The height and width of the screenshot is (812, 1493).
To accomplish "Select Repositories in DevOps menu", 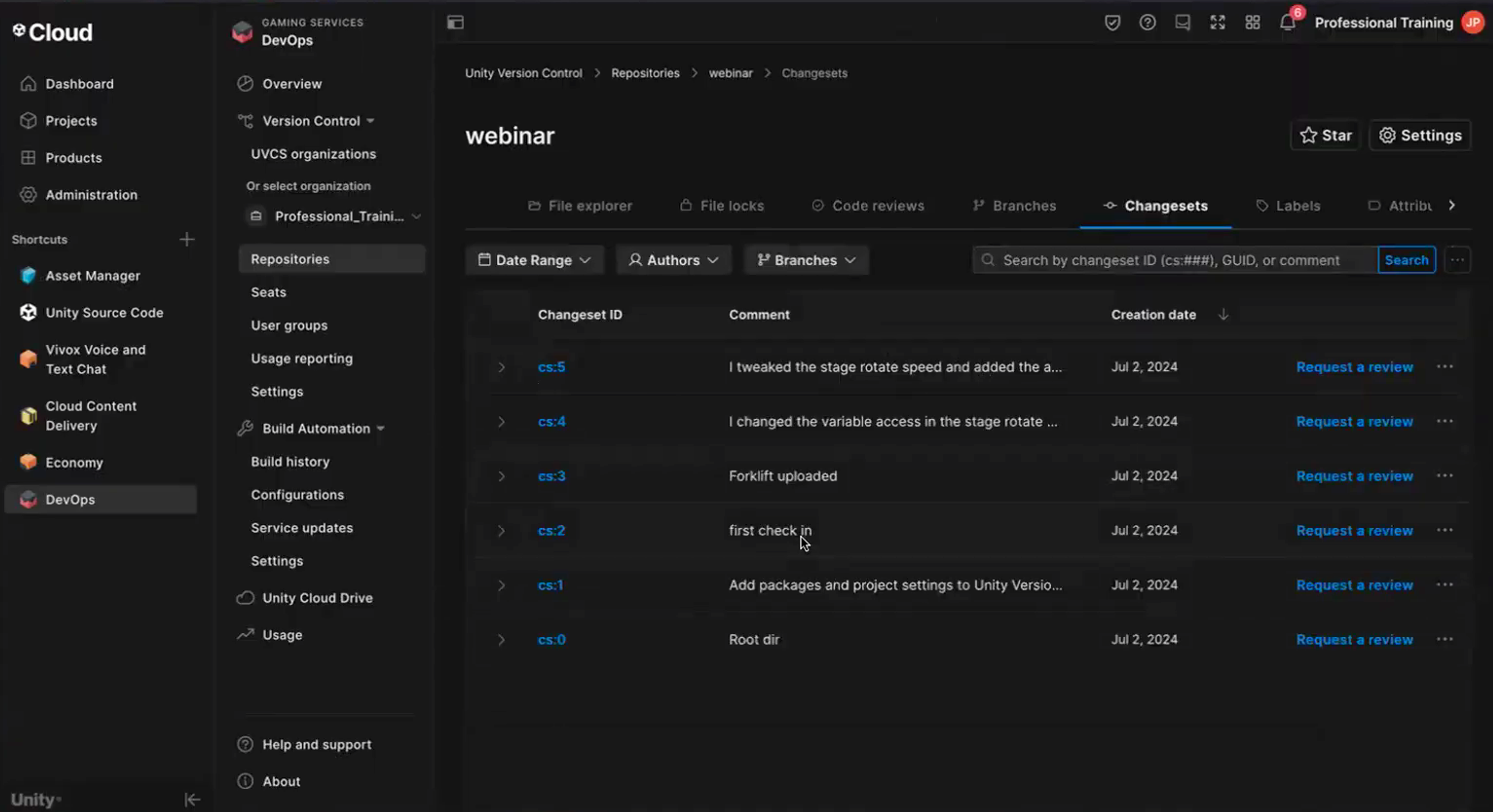I will click(x=332, y=259).
